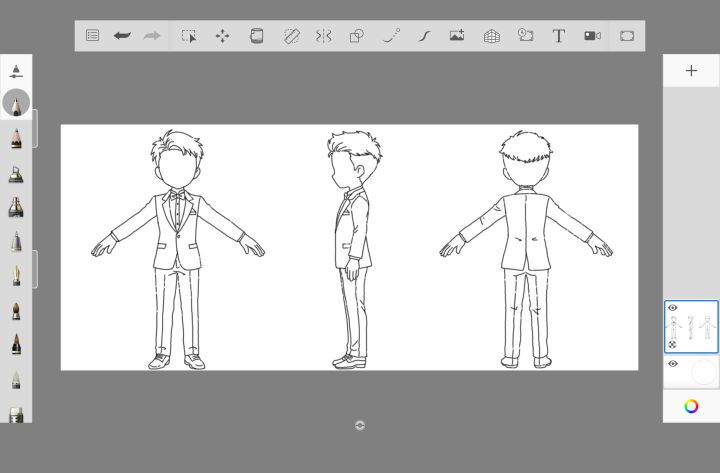The height and width of the screenshot is (473, 720).
Task: Click the Undo arrow
Action: coord(122,36)
